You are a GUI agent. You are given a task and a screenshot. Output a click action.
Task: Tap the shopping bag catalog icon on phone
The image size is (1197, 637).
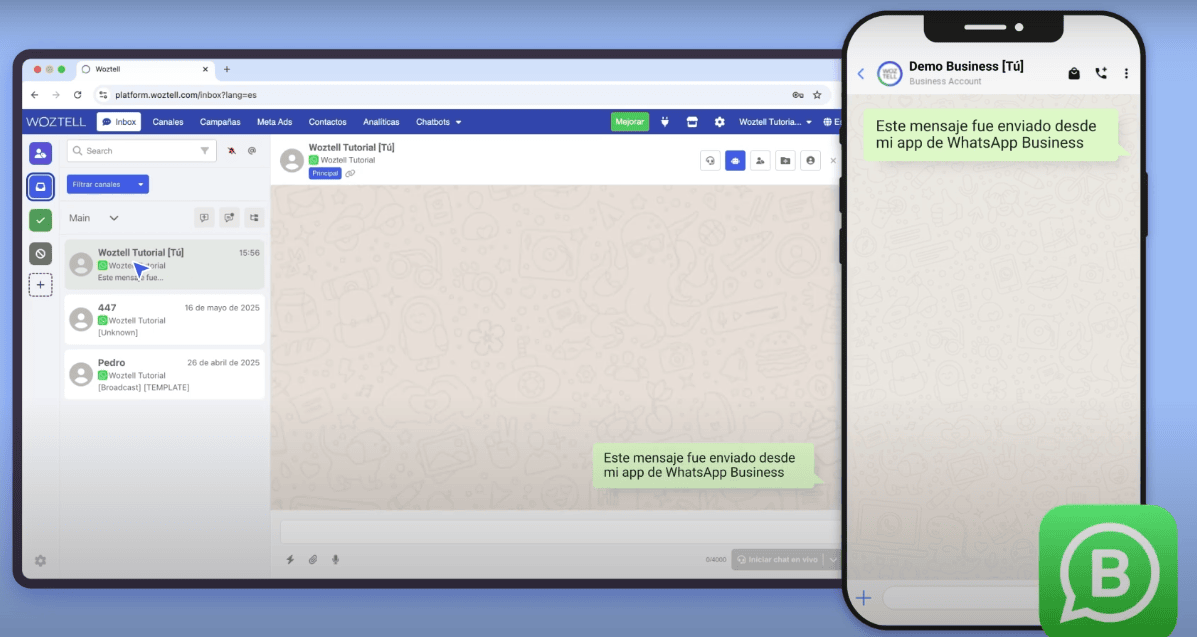pos(1074,73)
